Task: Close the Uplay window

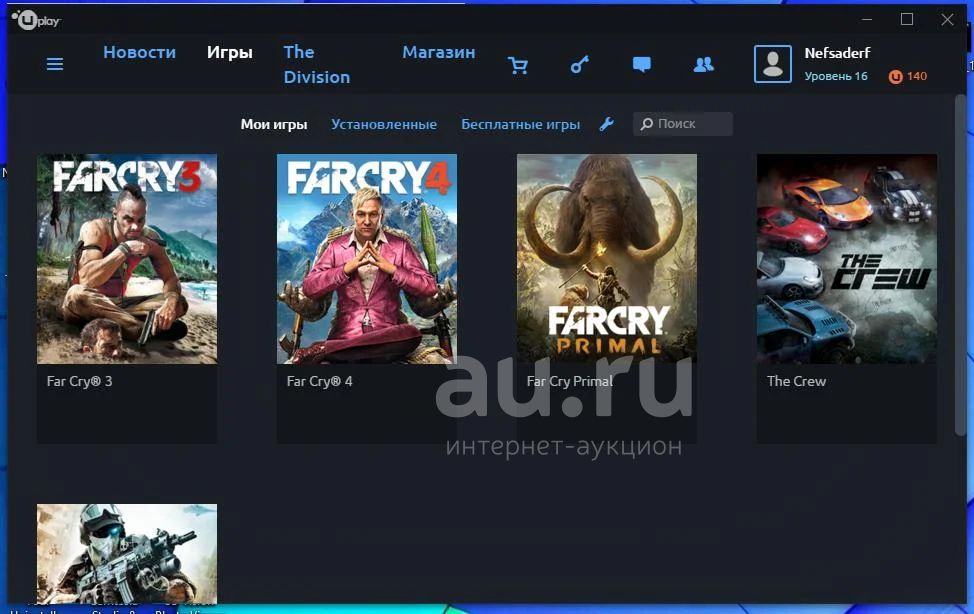Action: 947,20
